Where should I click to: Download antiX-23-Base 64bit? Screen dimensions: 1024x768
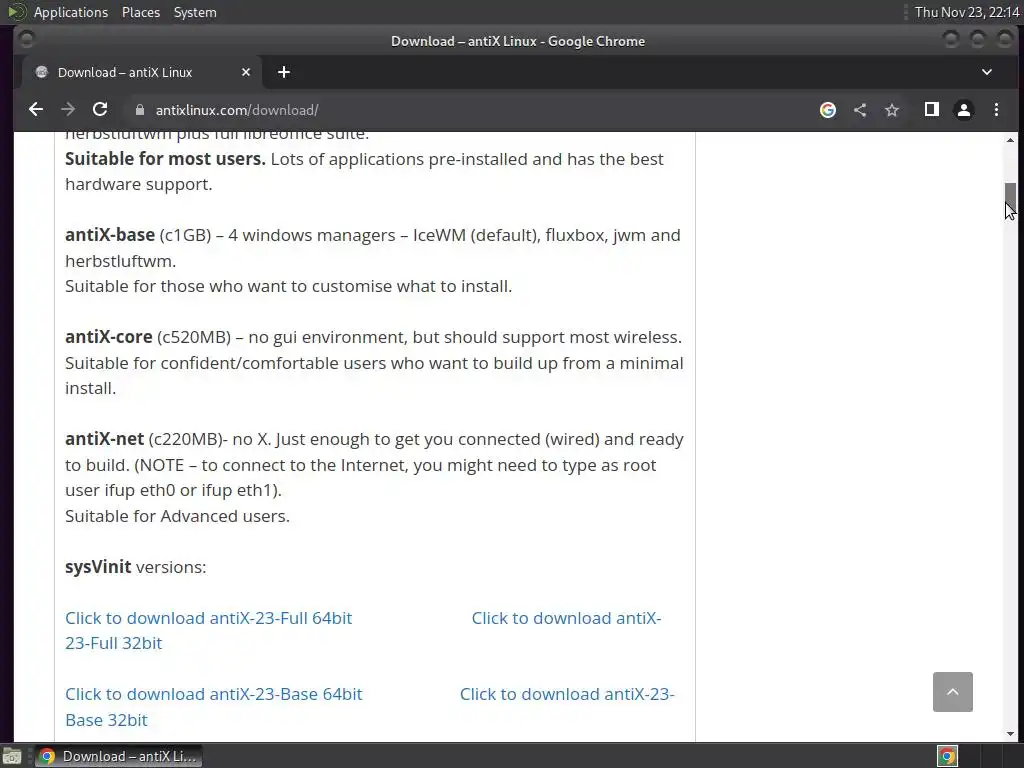[214, 694]
